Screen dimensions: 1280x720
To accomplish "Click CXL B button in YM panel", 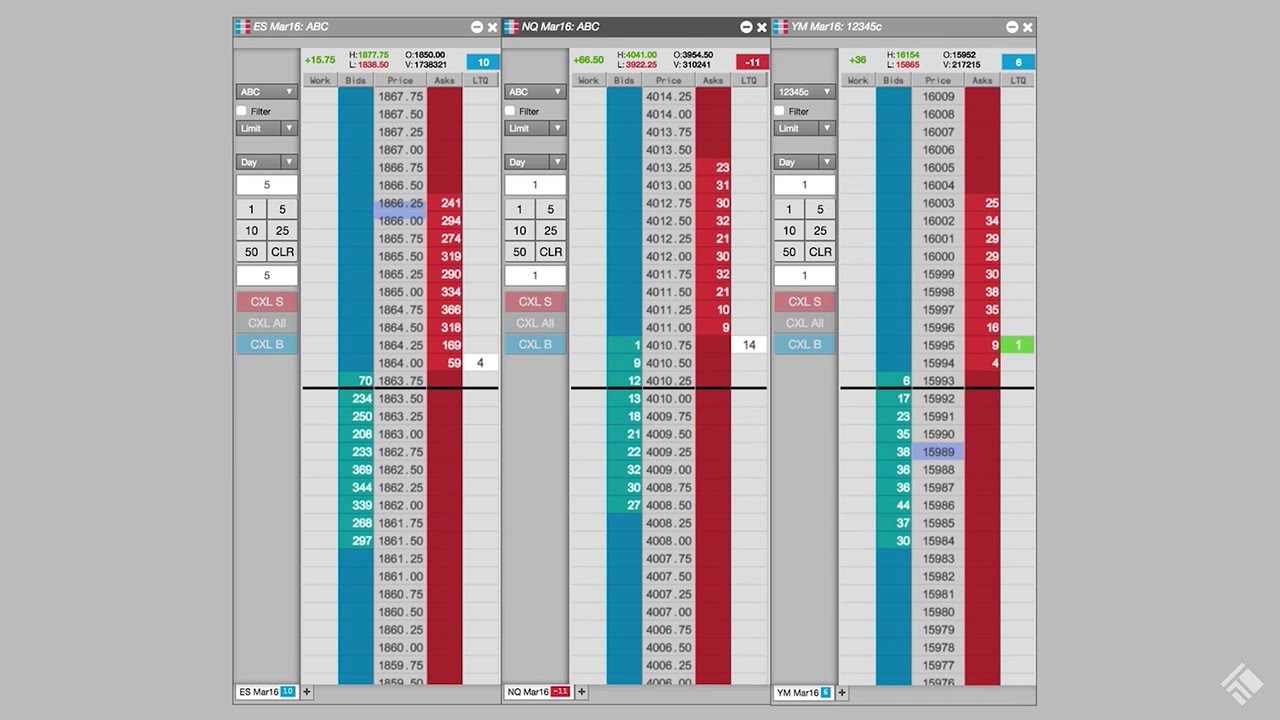I will (x=805, y=345).
